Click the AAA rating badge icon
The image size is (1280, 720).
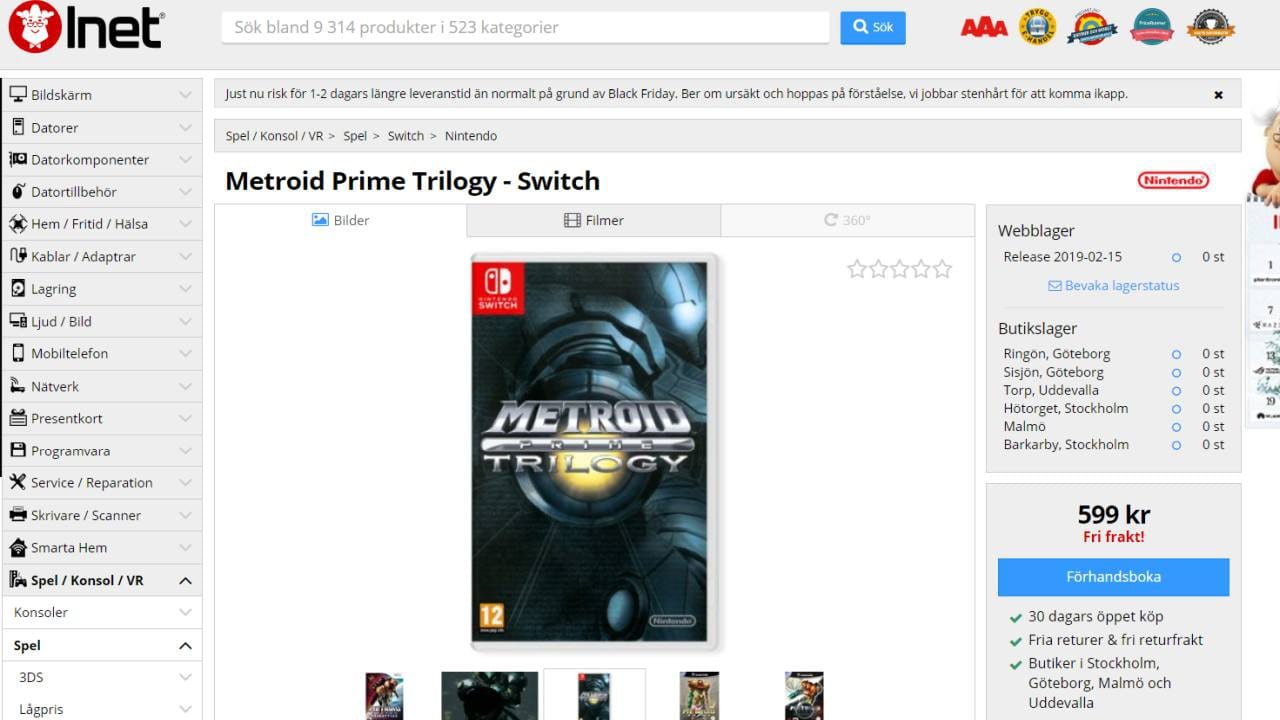point(984,27)
